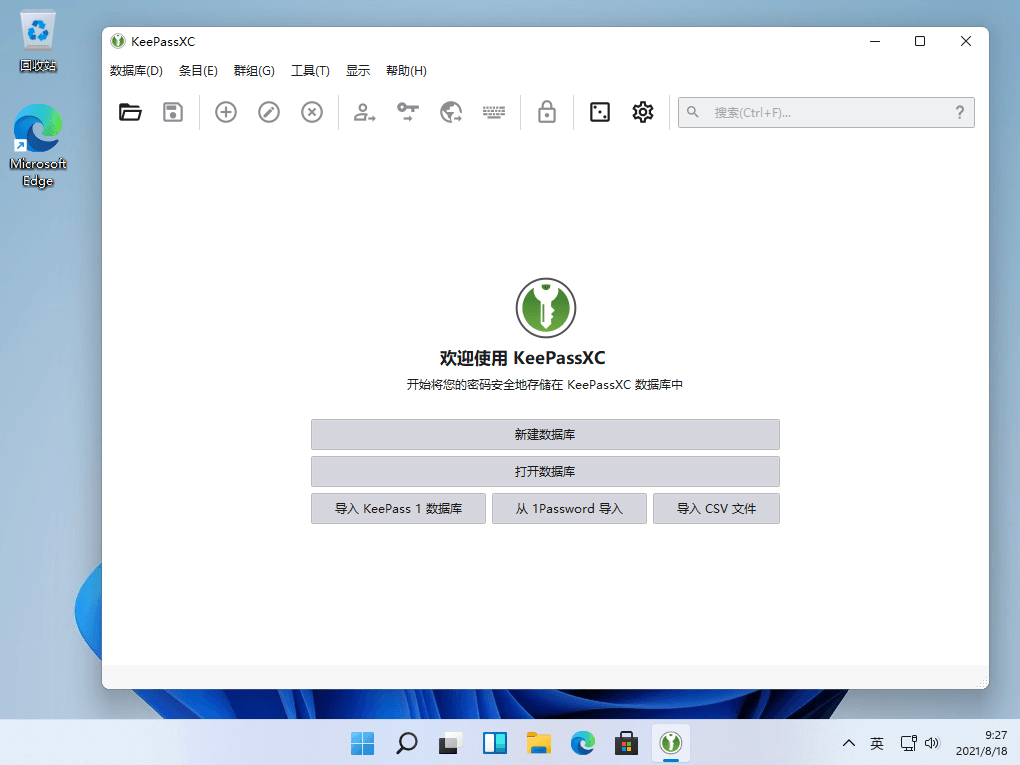The width and height of the screenshot is (1020, 765).
Task: Expand hidden system tray icons chevron
Action: click(849, 743)
